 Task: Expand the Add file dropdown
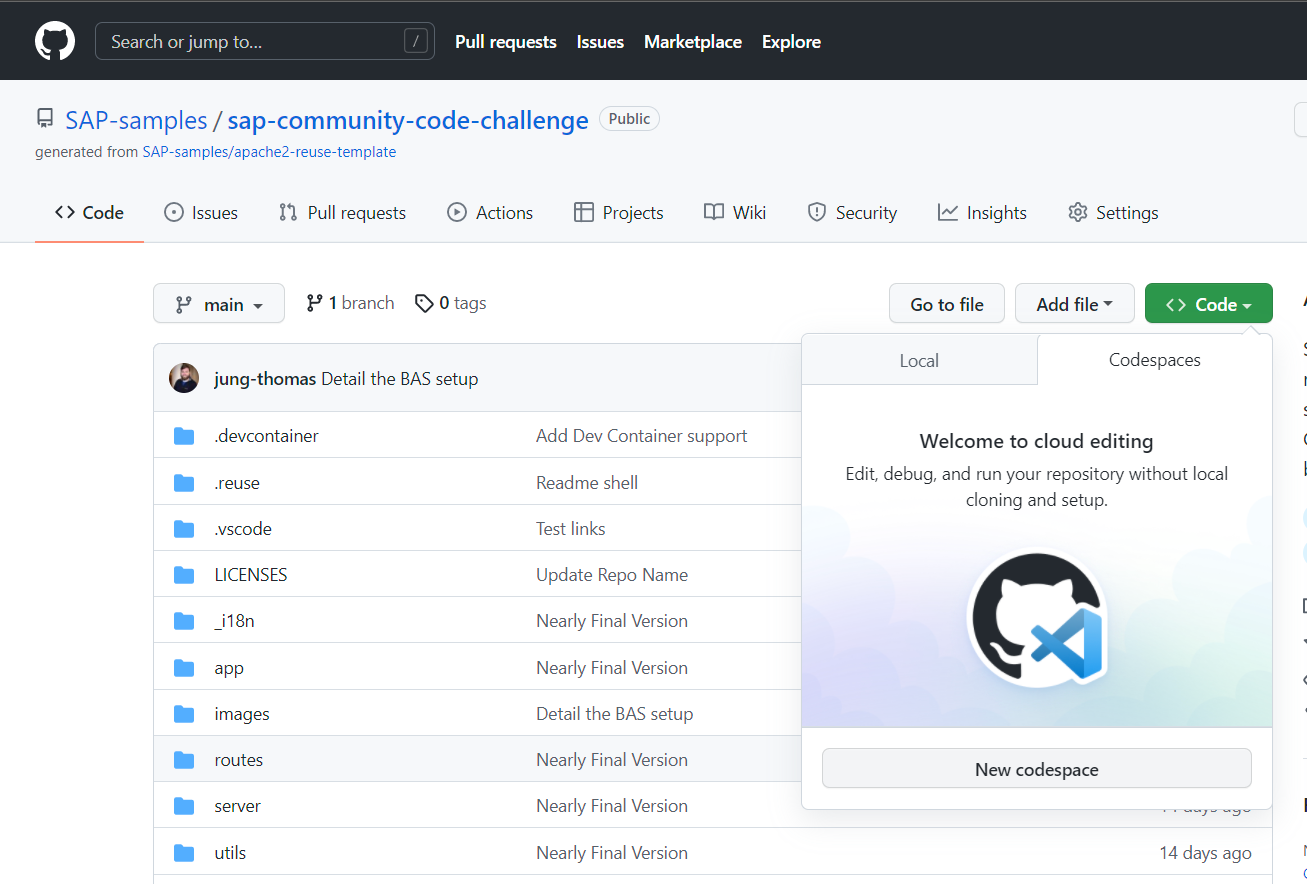(1075, 304)
